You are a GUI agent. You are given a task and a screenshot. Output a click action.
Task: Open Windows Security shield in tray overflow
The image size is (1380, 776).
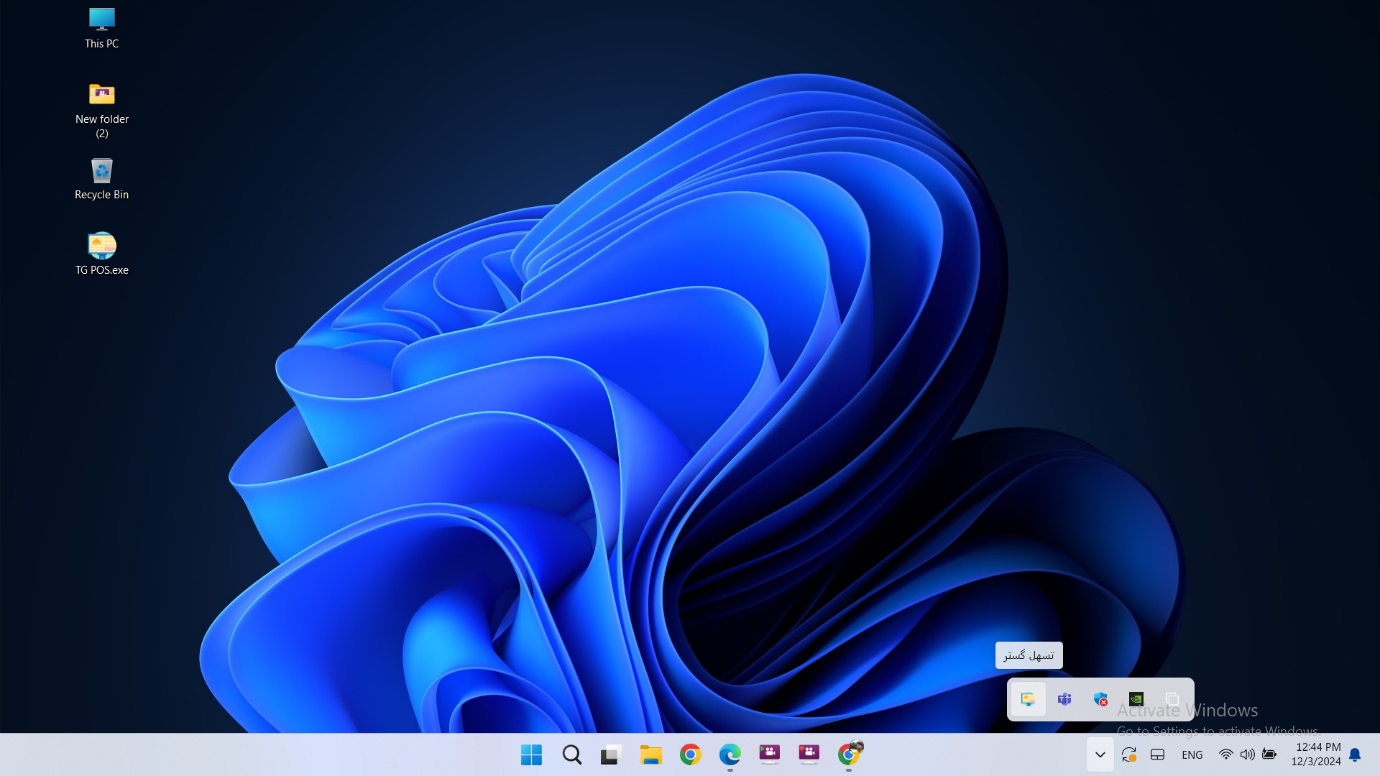1100,699
